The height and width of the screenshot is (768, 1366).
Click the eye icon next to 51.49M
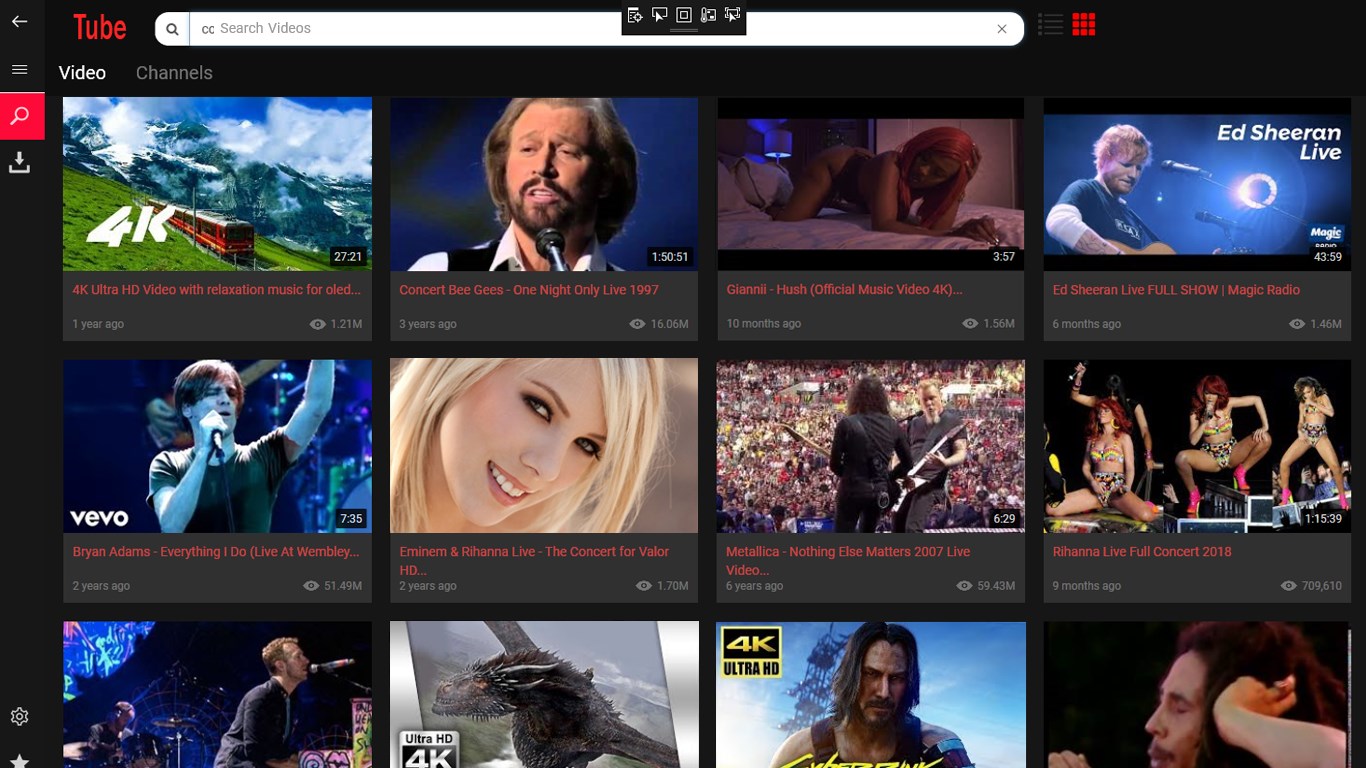(x=311, y=586)
